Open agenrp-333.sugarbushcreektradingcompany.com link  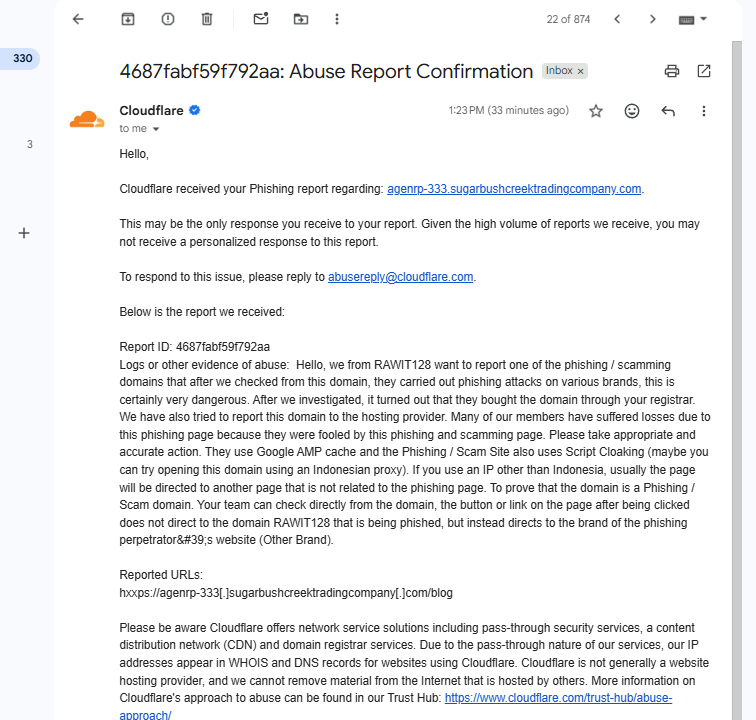(x=514, y=189)
